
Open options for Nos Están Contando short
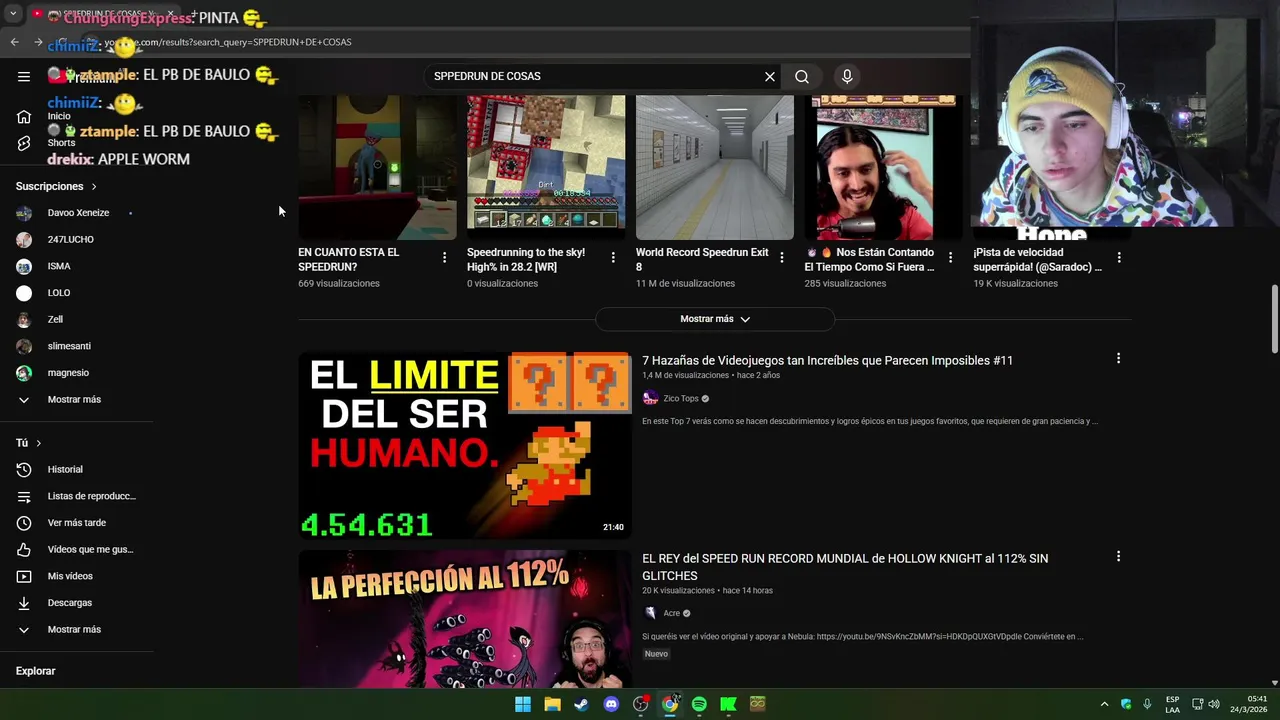tap(950, 258)
